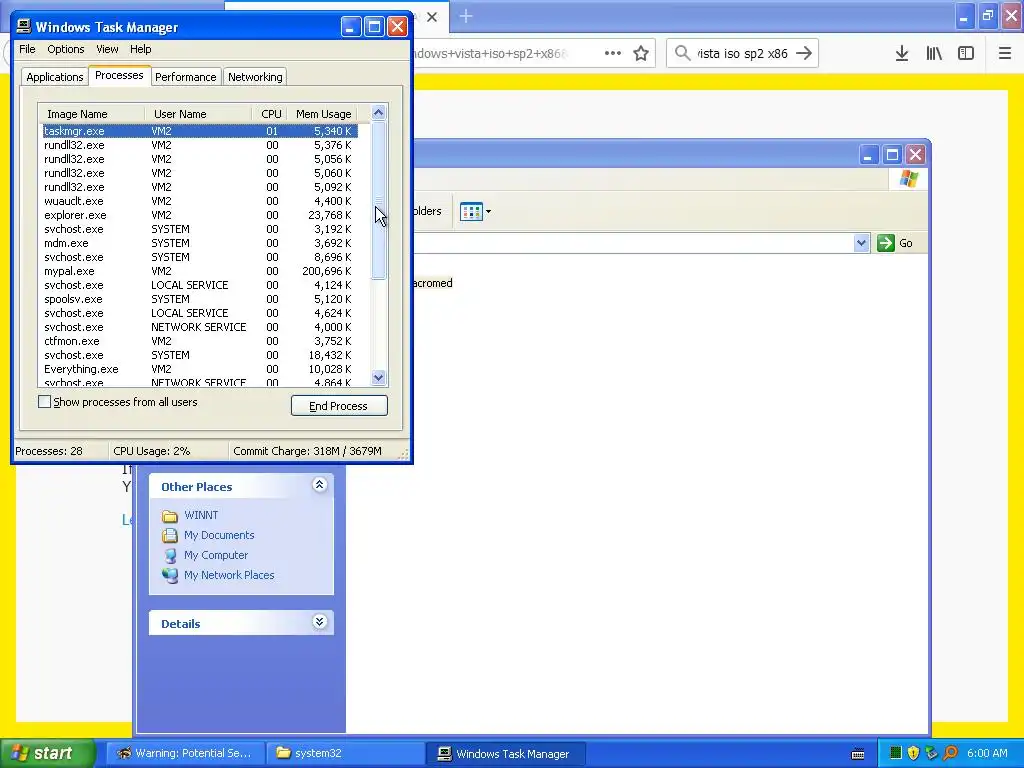This screenshot has height=768, width=1024.
Task: Switch to Performance tab
Action: click(185, 77)
